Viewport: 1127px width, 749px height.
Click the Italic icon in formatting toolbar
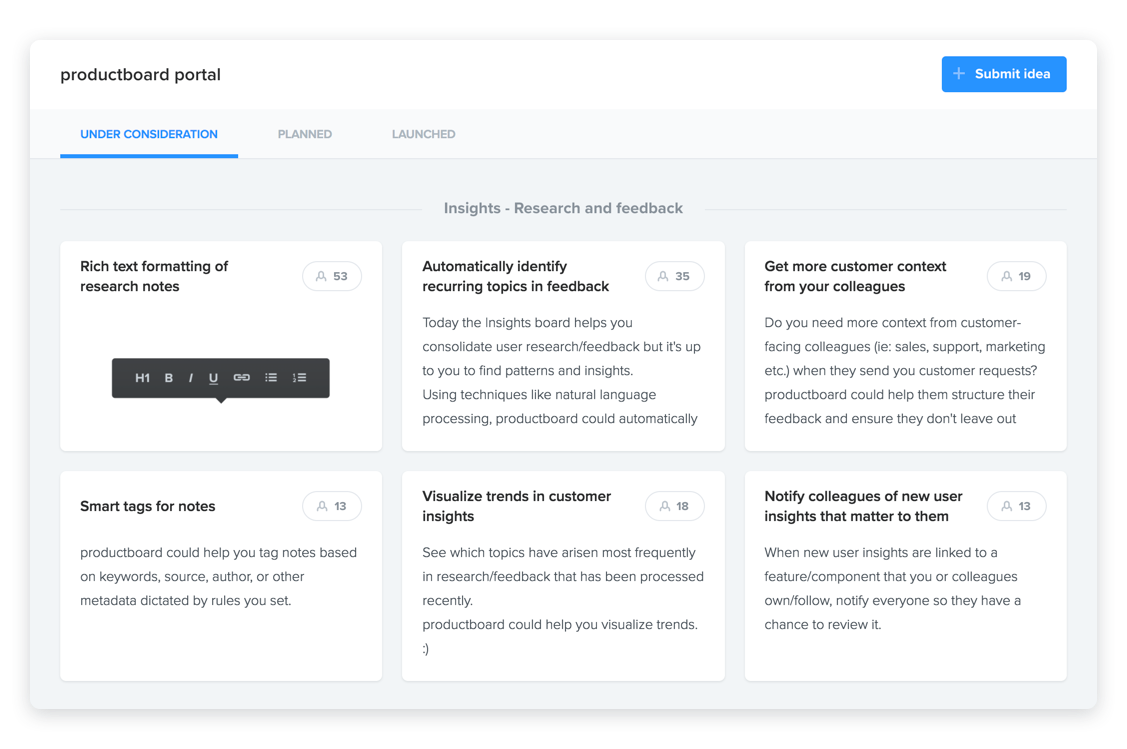tap(190, 377)
